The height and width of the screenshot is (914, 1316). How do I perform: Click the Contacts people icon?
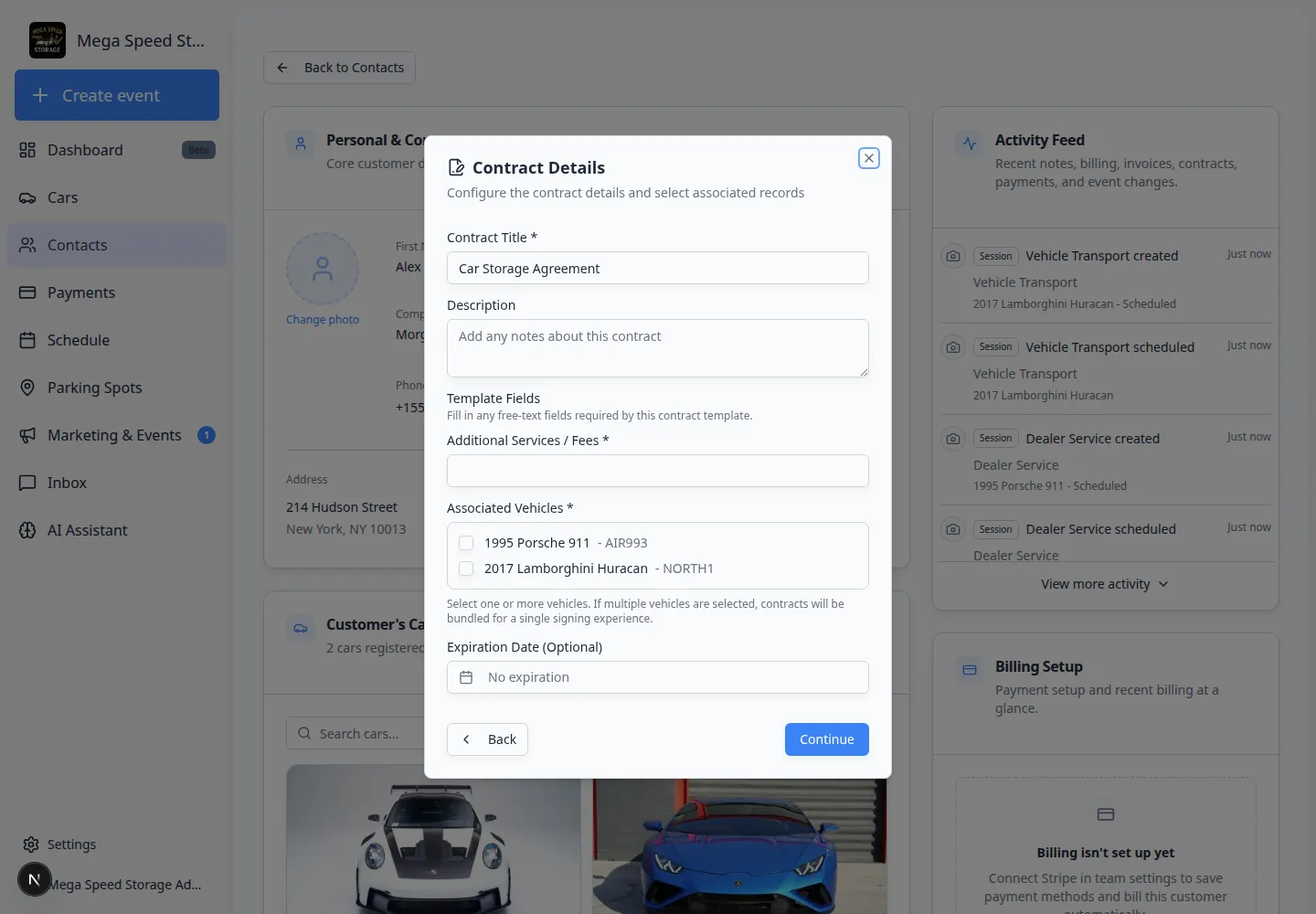(x=27, y=245)
